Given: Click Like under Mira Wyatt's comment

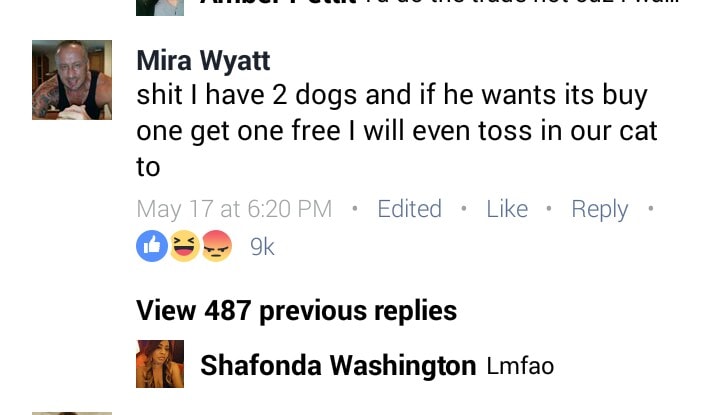Looking at the screenshot, I should pyautogui.click(x=507, y=209).
